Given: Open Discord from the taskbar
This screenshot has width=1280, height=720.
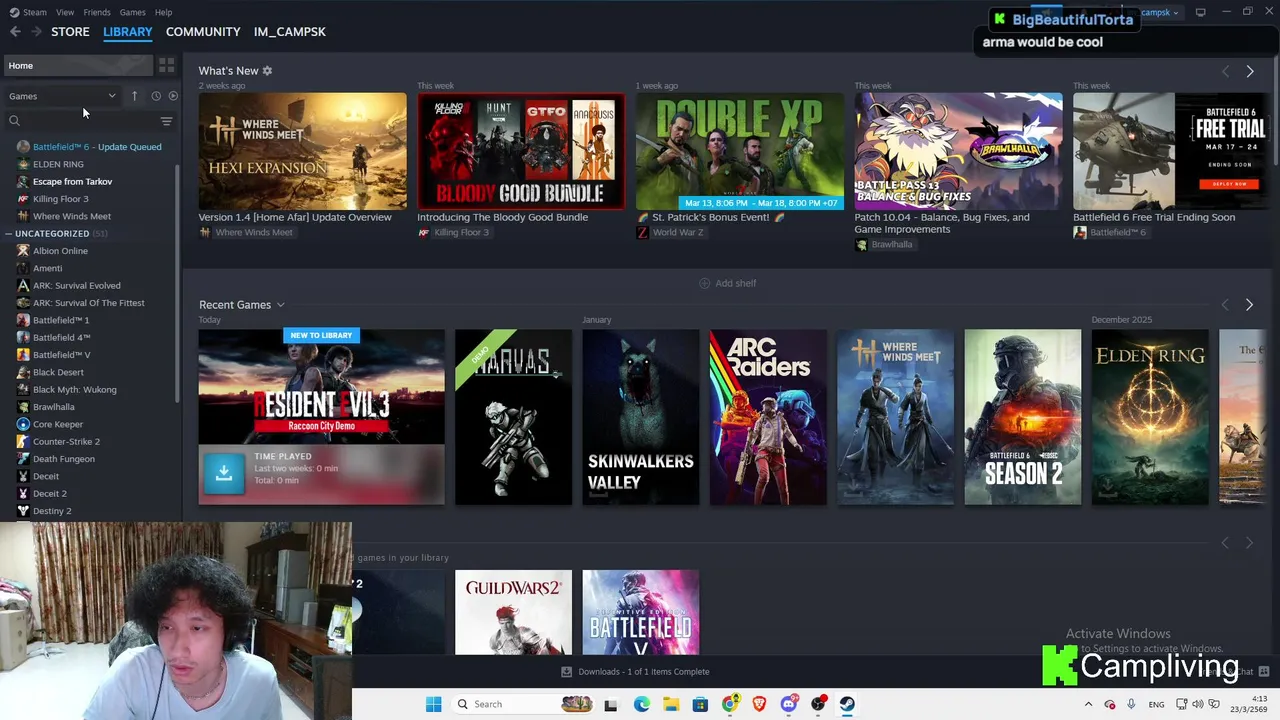Looking at the screenshot, I should 789,704.
